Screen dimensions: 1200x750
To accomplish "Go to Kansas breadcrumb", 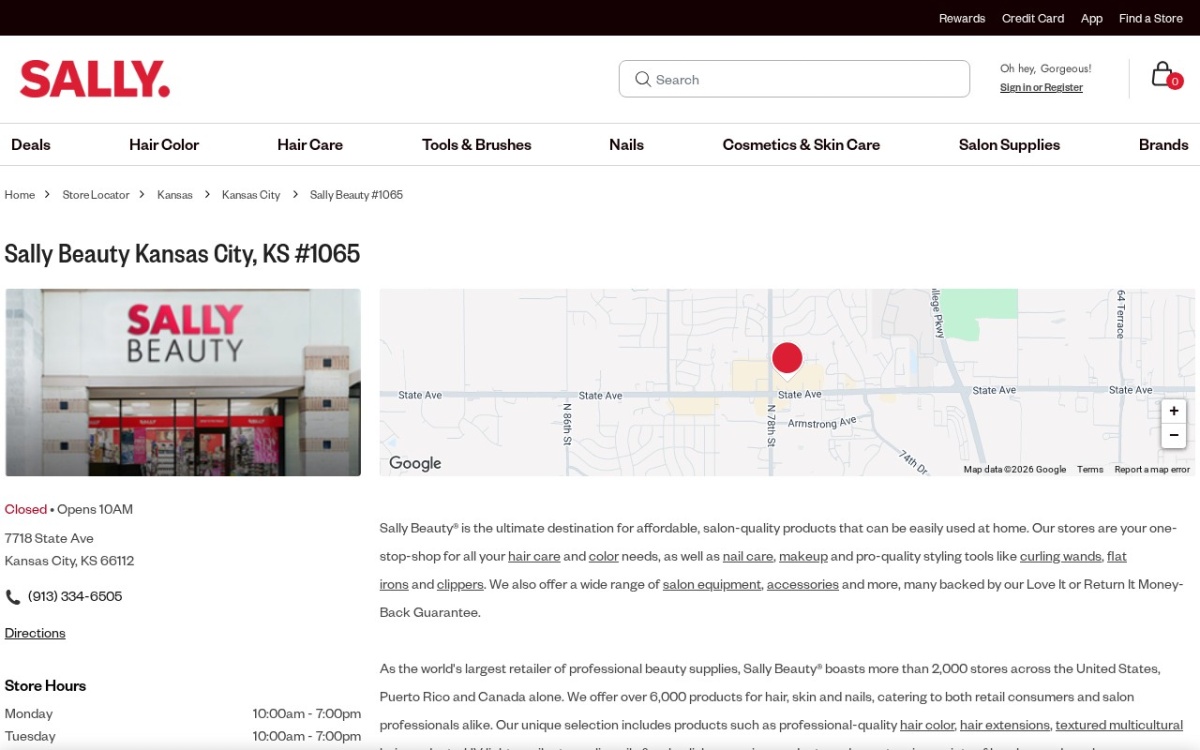I will (175, 195).
